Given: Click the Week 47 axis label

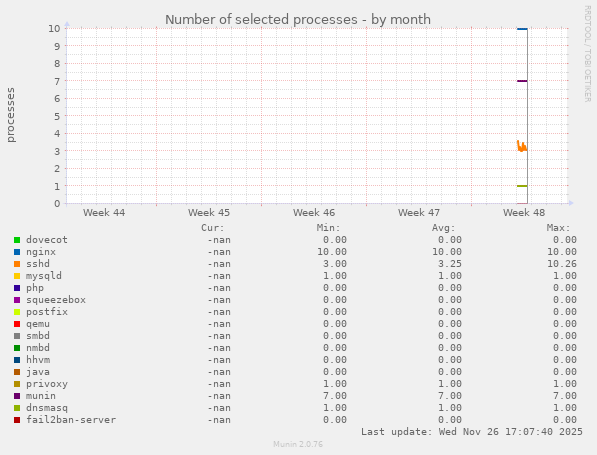Looking at the screenshot, I should 419,213.
